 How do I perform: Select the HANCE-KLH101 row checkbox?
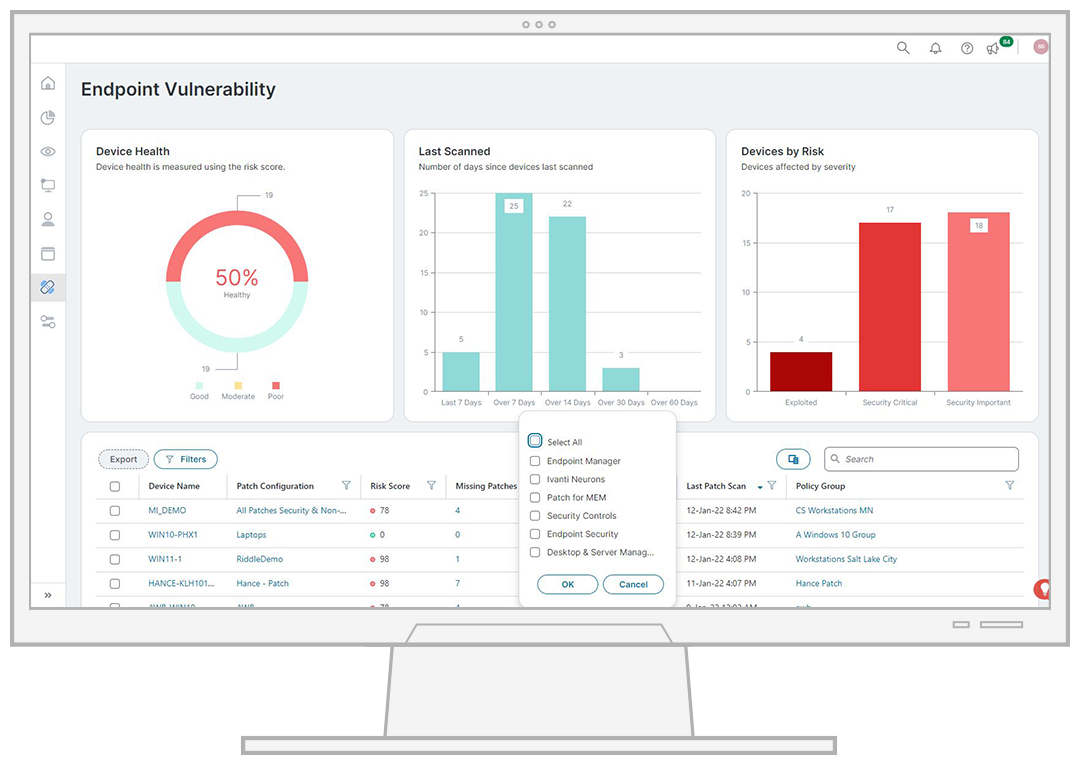coord(115,583)
